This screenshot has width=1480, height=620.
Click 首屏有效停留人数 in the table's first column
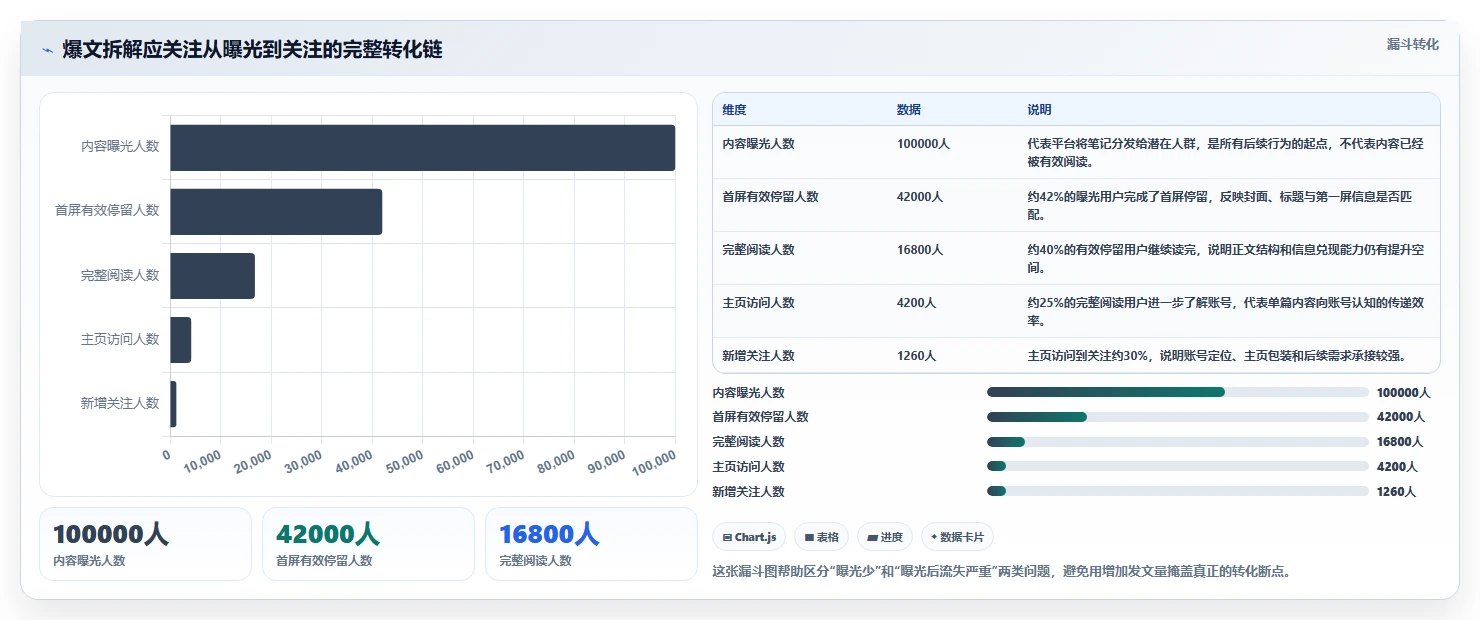coord(770,196)
